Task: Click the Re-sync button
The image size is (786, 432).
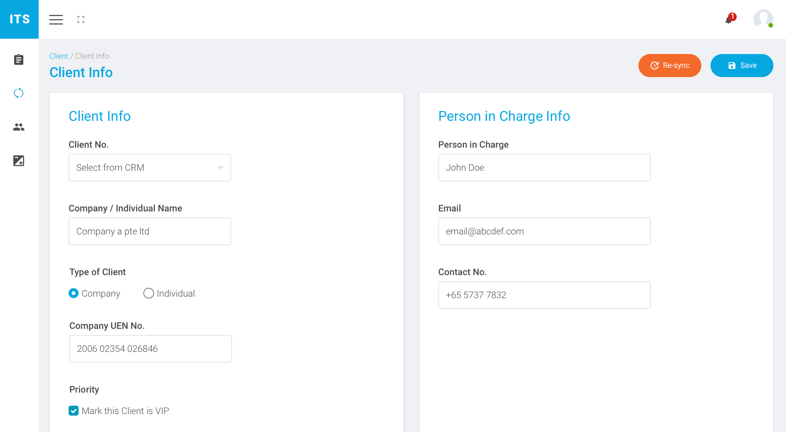Action: [x=669, y=66]
